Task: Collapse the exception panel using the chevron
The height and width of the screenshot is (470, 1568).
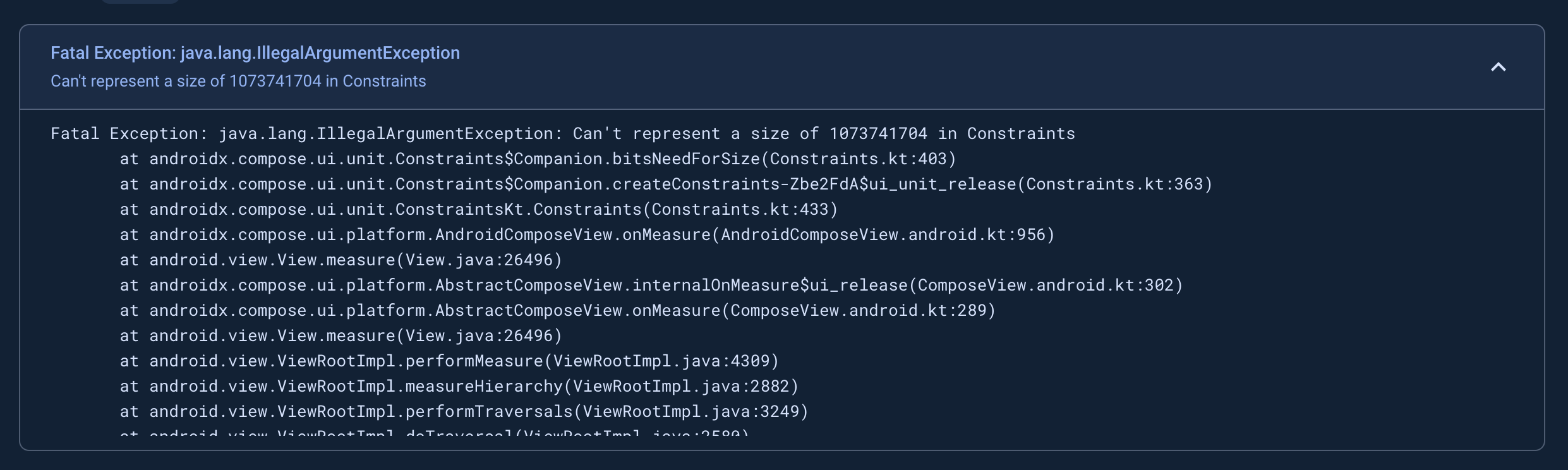Action: tap(1498, 67)
